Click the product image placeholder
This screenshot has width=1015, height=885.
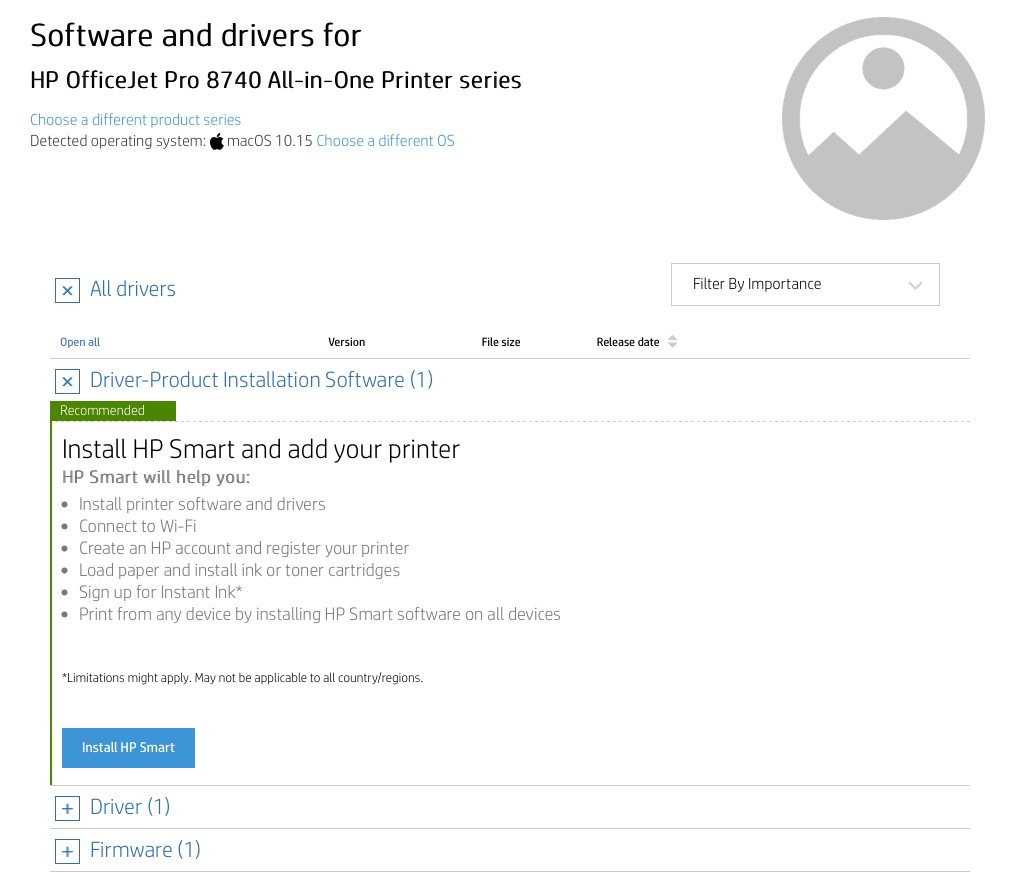(x=883, y=118)
